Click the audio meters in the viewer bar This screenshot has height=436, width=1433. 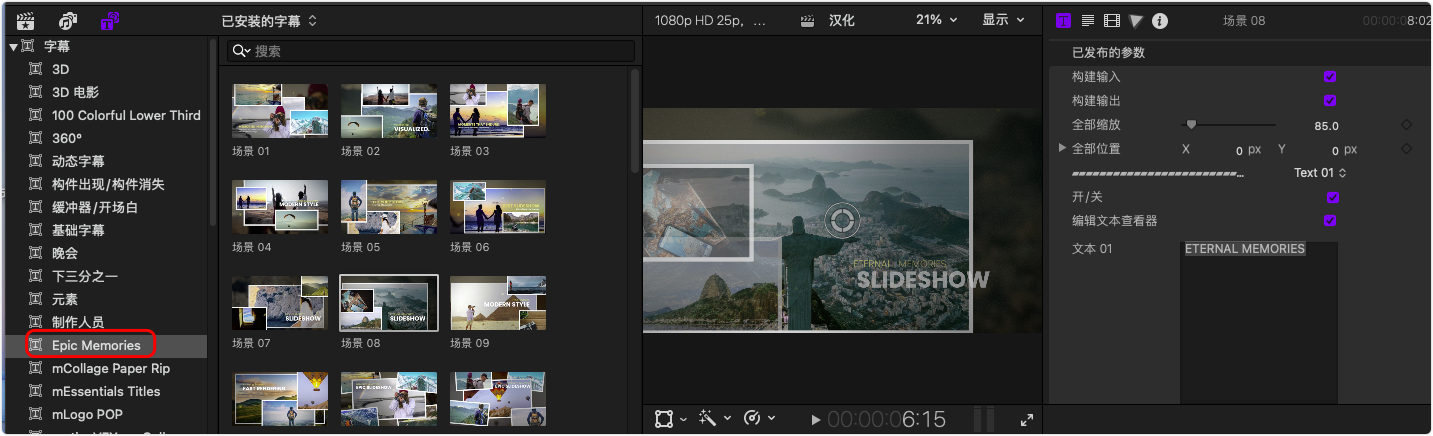(x=983, y=419)
